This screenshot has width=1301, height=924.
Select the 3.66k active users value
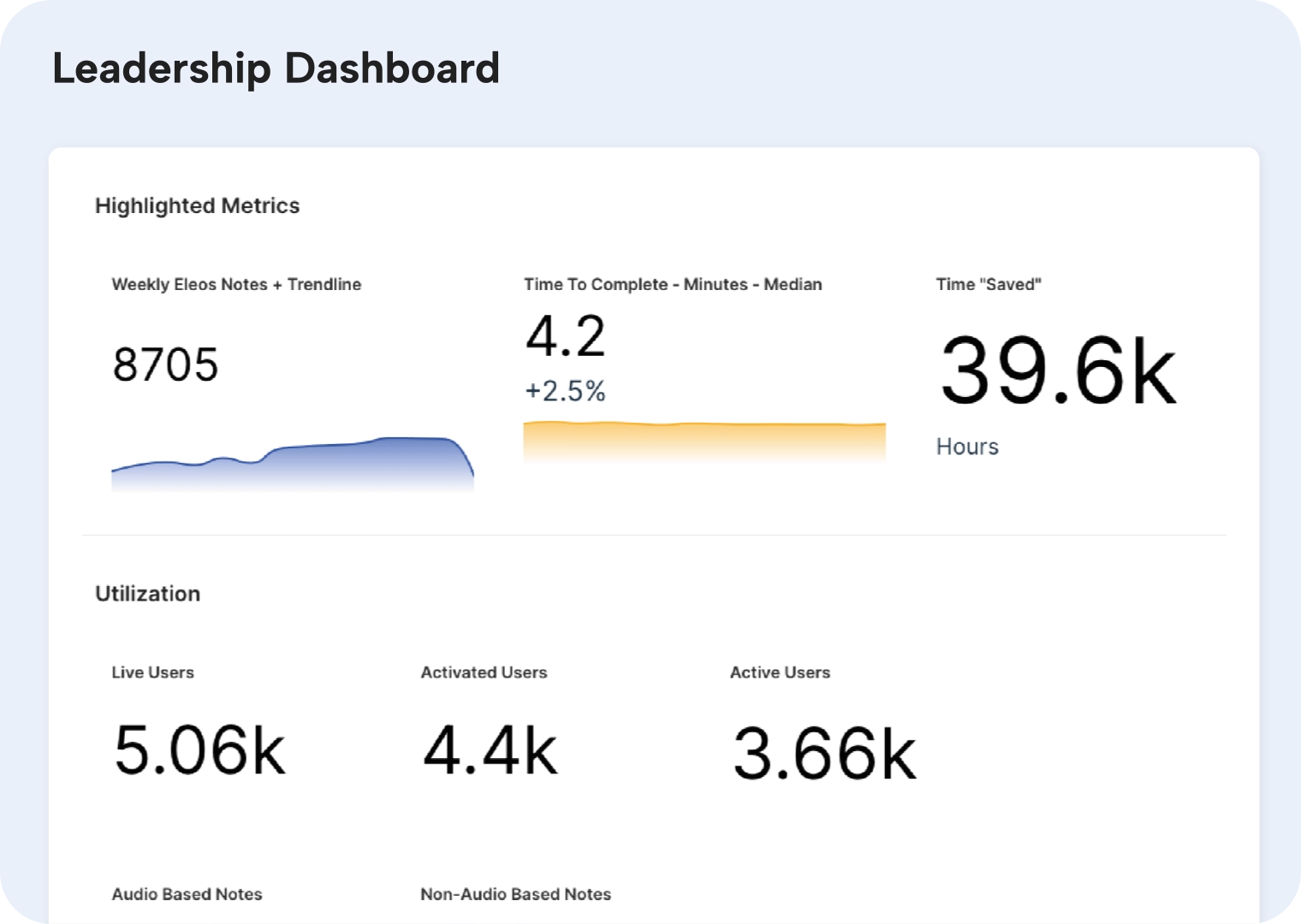tap(824, 753)
